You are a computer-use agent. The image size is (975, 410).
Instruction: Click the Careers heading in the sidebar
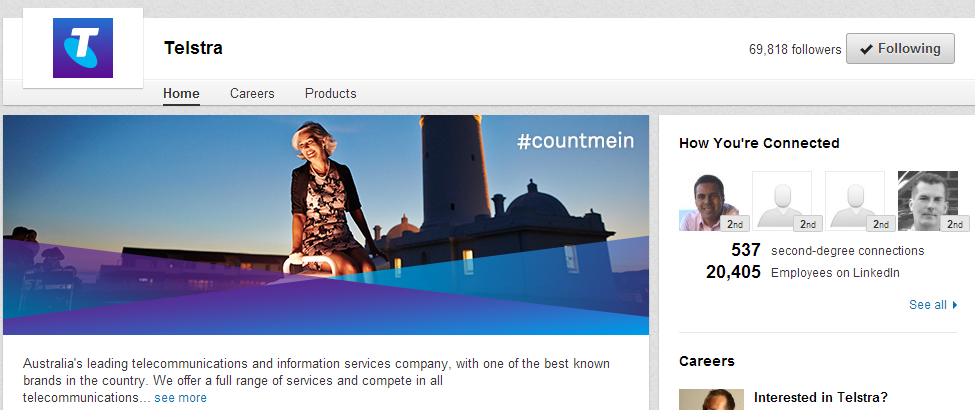click(x=706, y=361)
